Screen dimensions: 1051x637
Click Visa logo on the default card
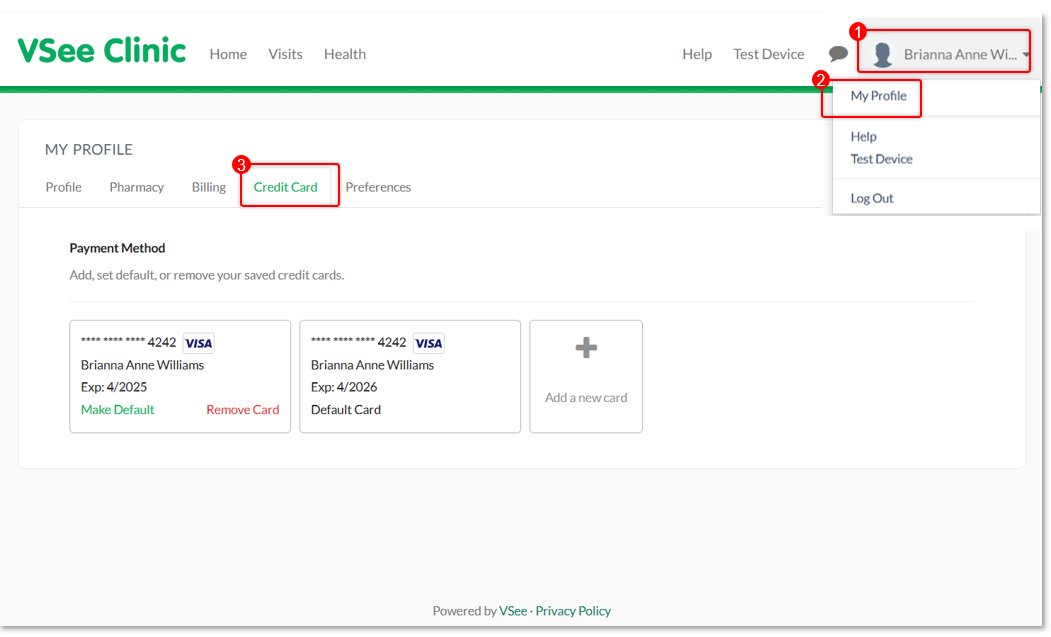(429, 343)
